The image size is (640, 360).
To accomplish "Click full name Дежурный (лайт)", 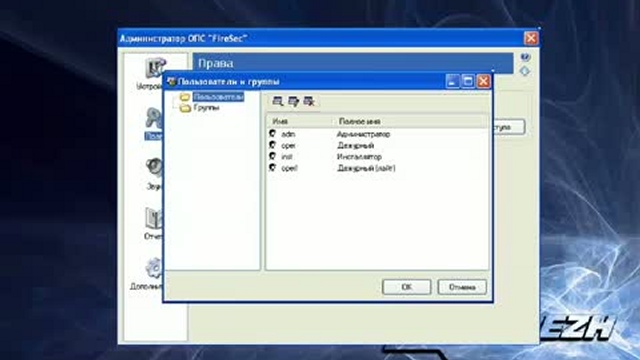I will pyautogui.click(x=366, y=168).
